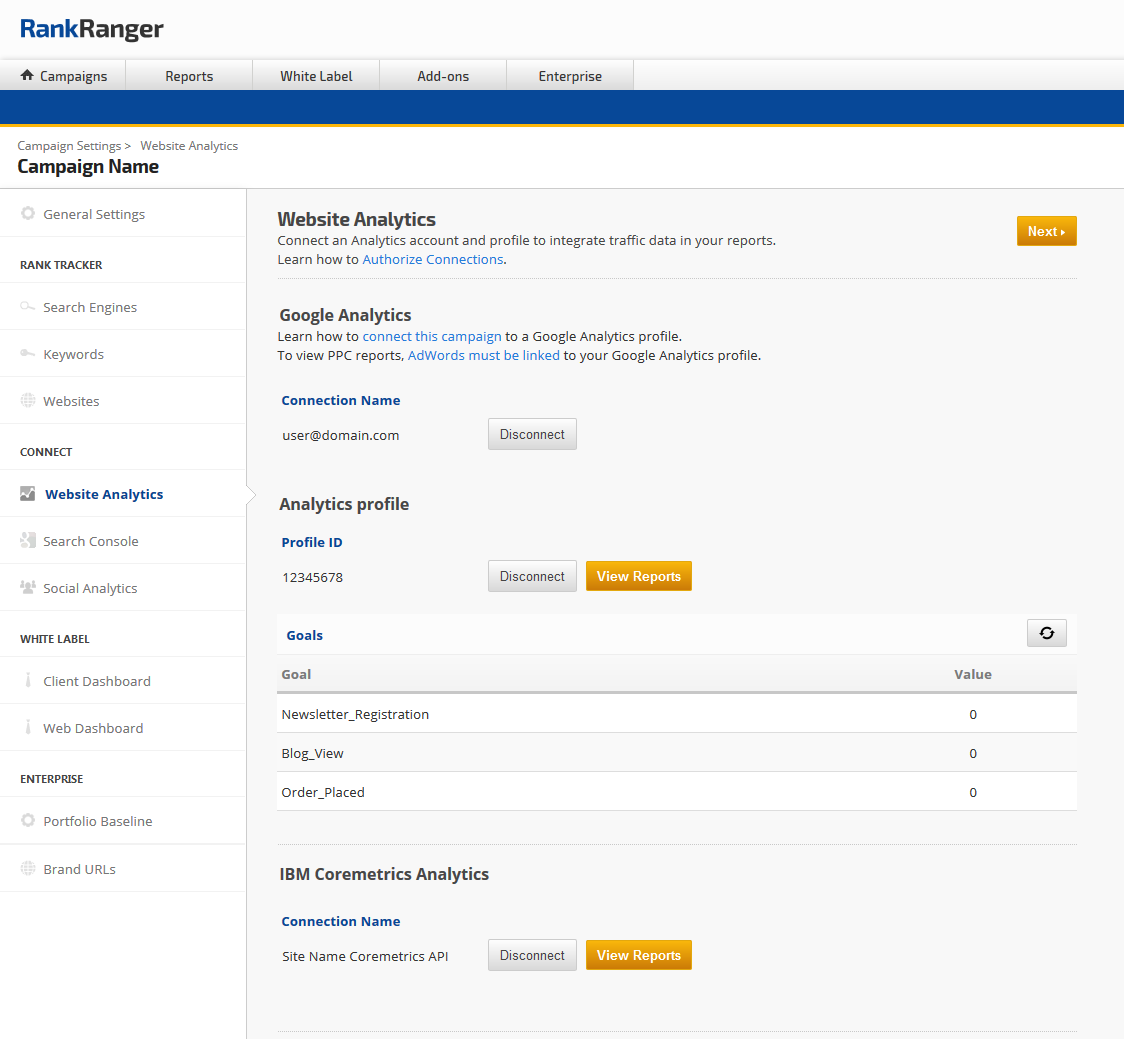
Task: Open the Enterprise tab
Action: [570, 76]
